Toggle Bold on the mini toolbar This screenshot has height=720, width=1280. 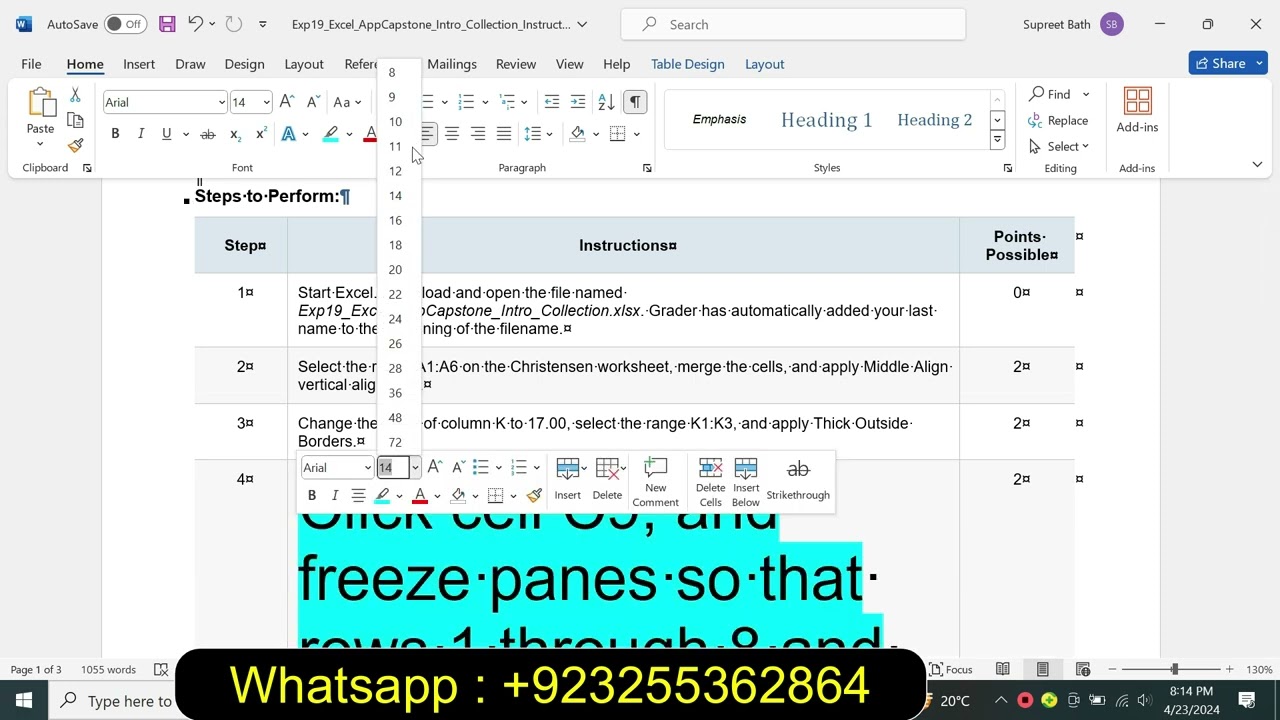click(312, 495)
